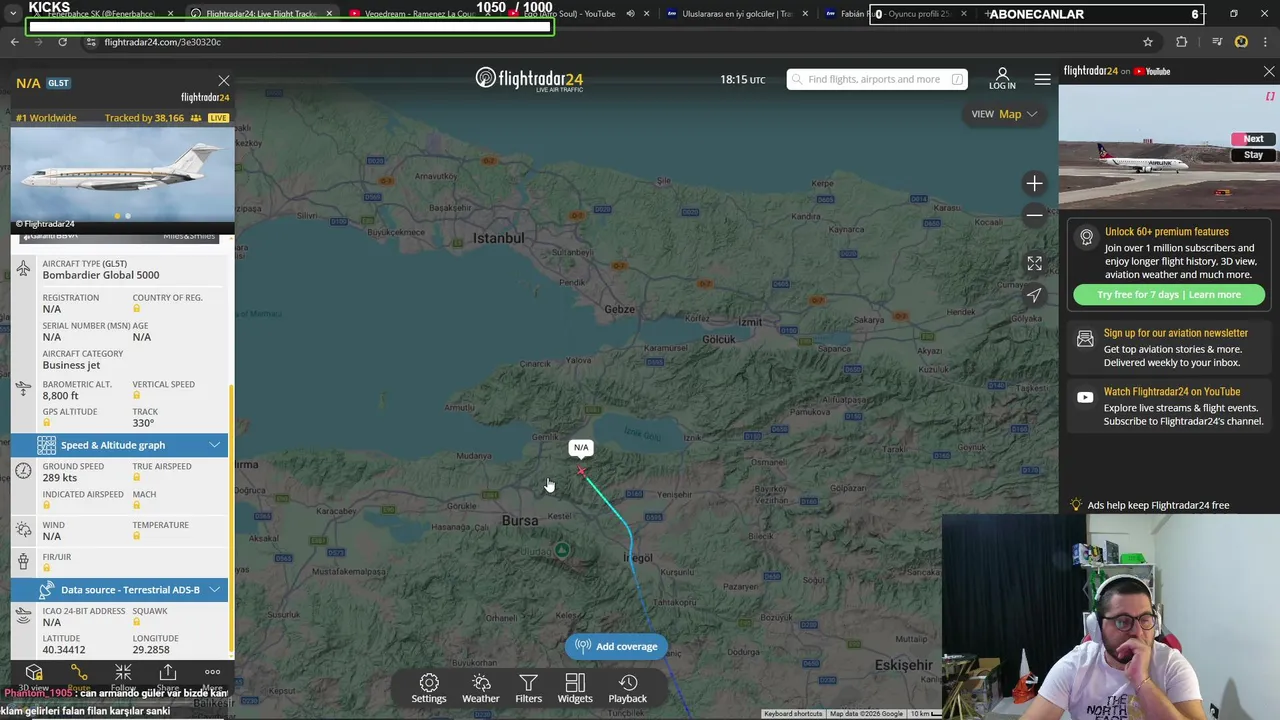Click Stay on the YouTube video overlay
Screen dimensions: 1280x720
(1253, 155)
